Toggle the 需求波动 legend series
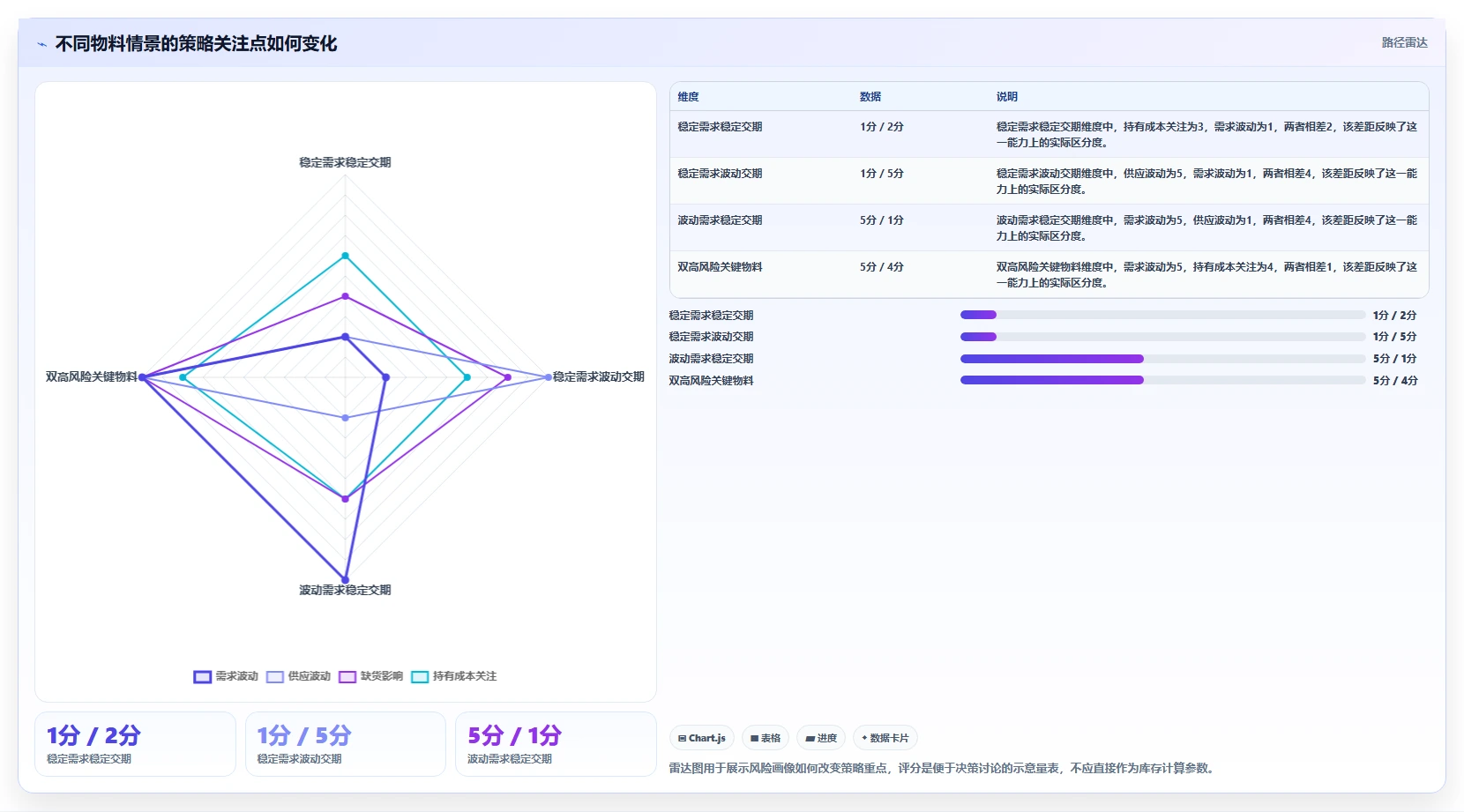This screenshot has width=1464, height=812. 226,676
